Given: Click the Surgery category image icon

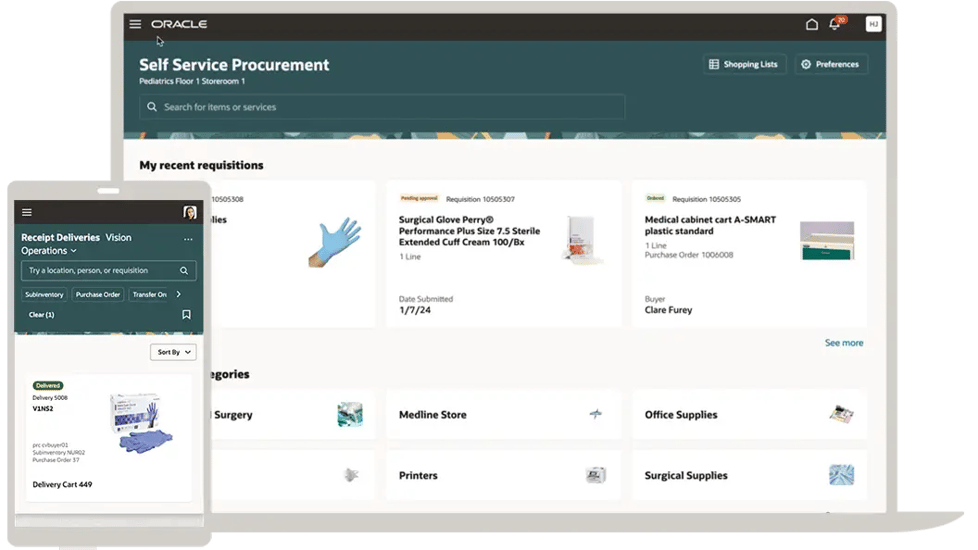Looking at the screenshot, I should 350,415.
